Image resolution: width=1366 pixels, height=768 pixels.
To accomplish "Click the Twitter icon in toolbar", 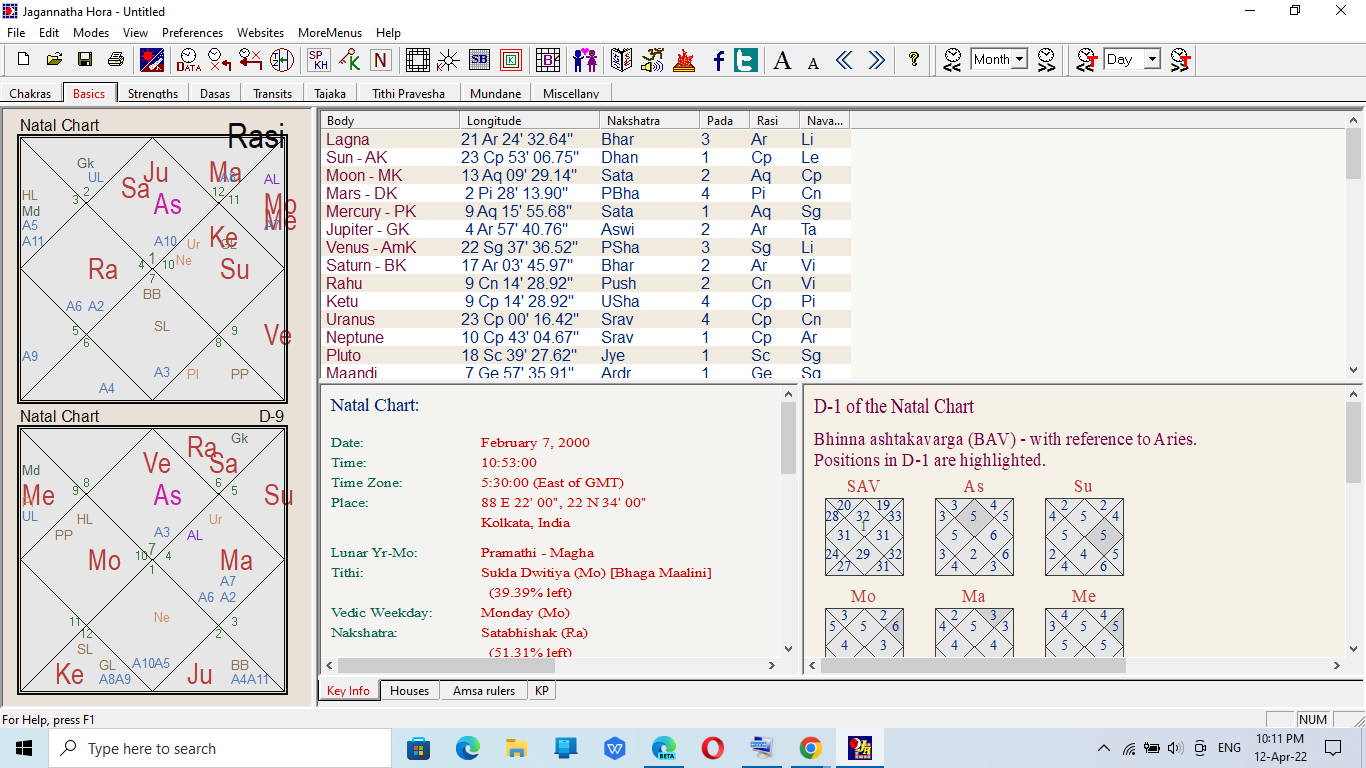I will [745, 60].
